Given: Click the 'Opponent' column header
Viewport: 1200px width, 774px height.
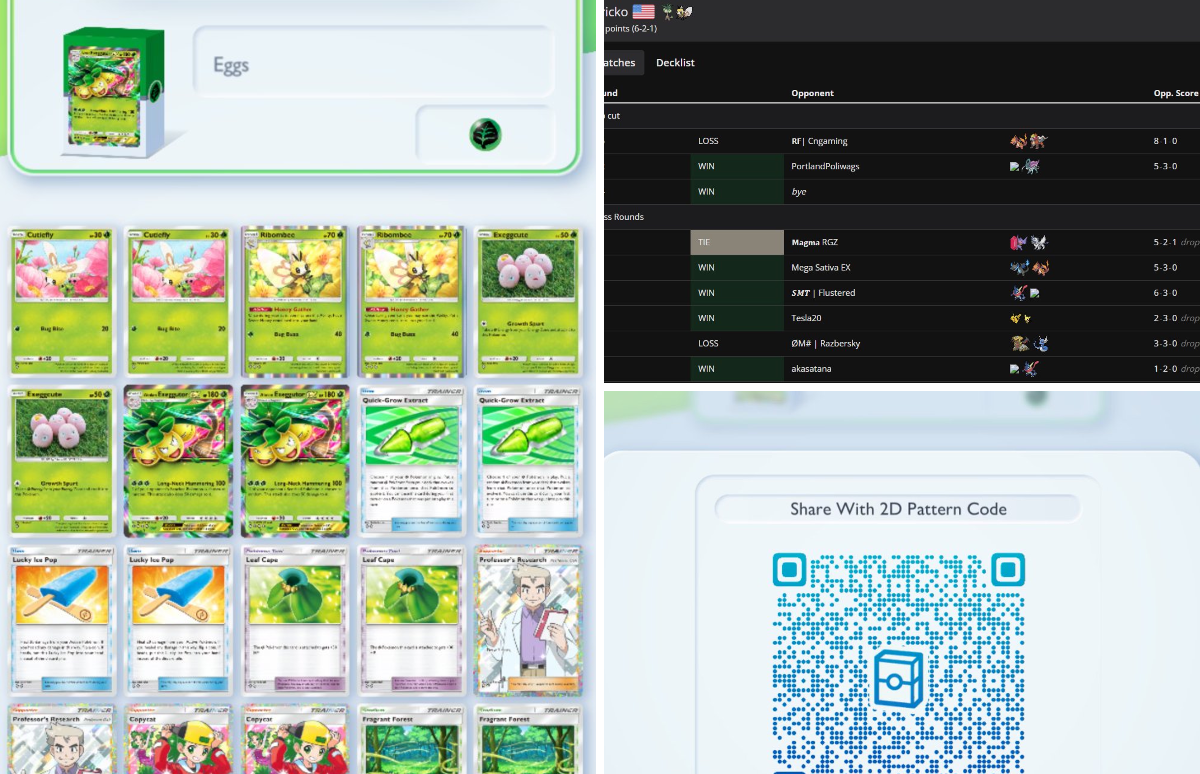Looking at the screenshot, I should point(812,93).
